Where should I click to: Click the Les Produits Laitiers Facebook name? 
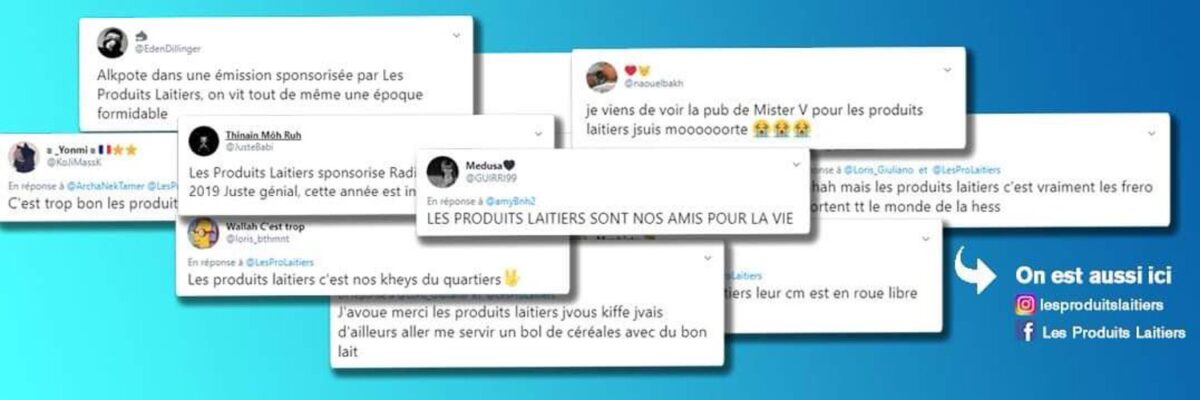click(1114, 332)
